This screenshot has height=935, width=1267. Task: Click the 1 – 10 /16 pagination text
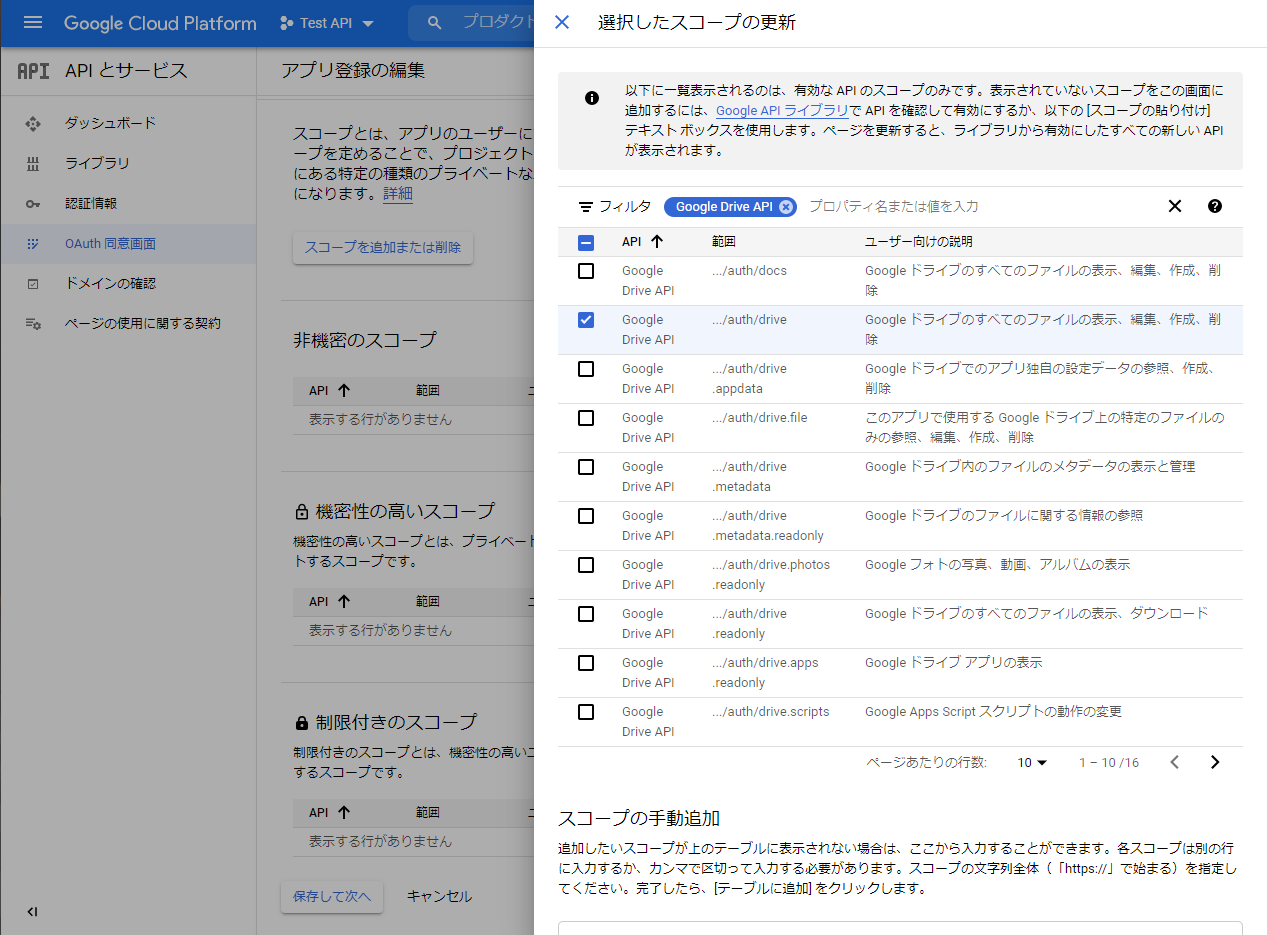(1109, 762)
